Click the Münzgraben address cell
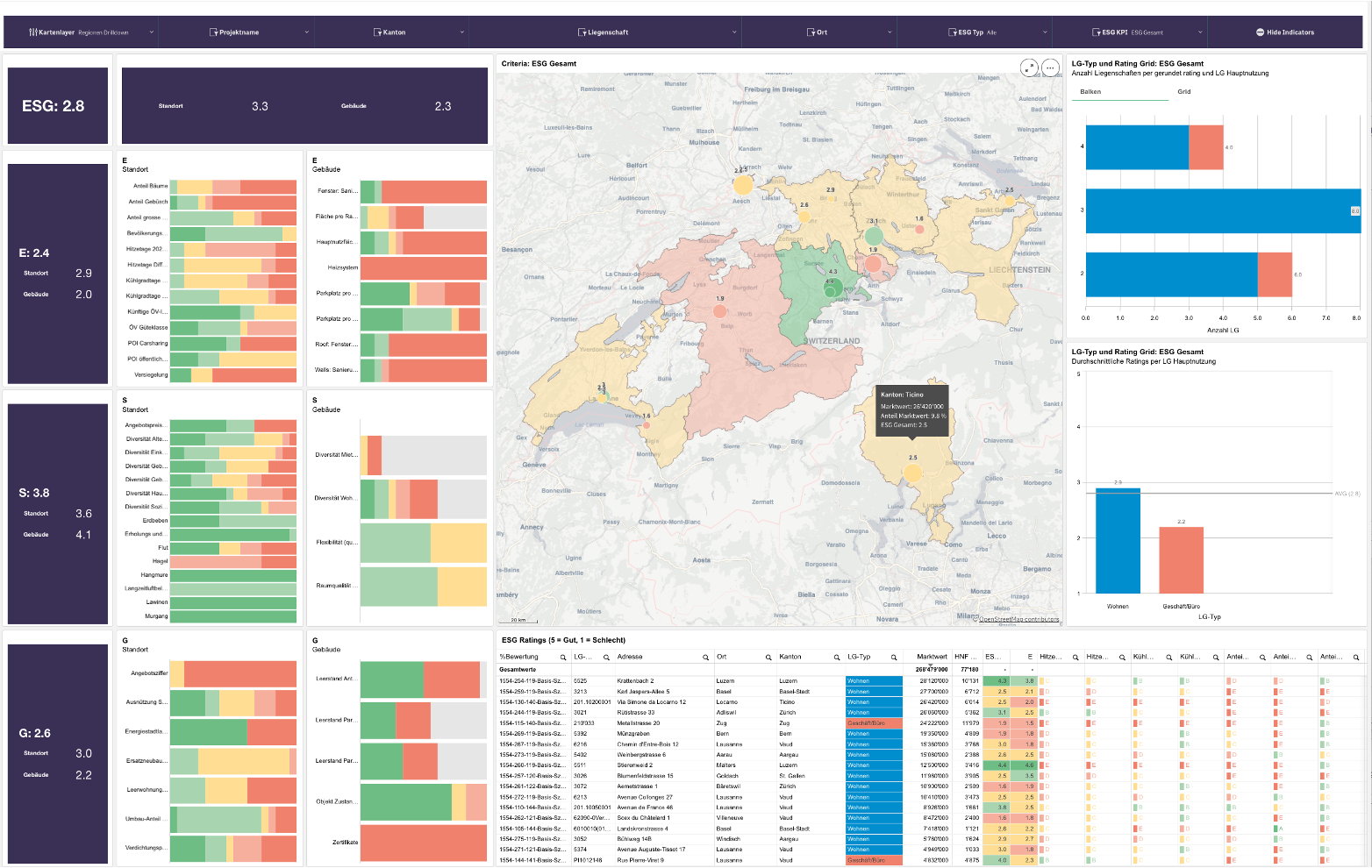 tap(632, 734)
